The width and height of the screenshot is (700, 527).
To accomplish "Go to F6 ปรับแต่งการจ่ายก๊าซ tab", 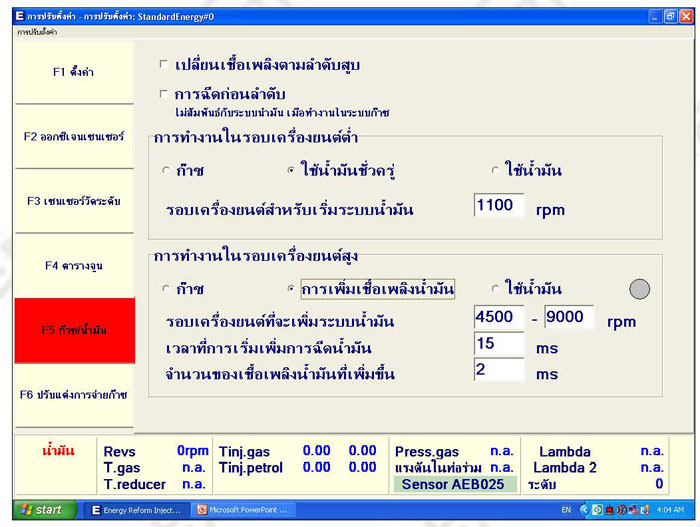I will coord(73,395).
